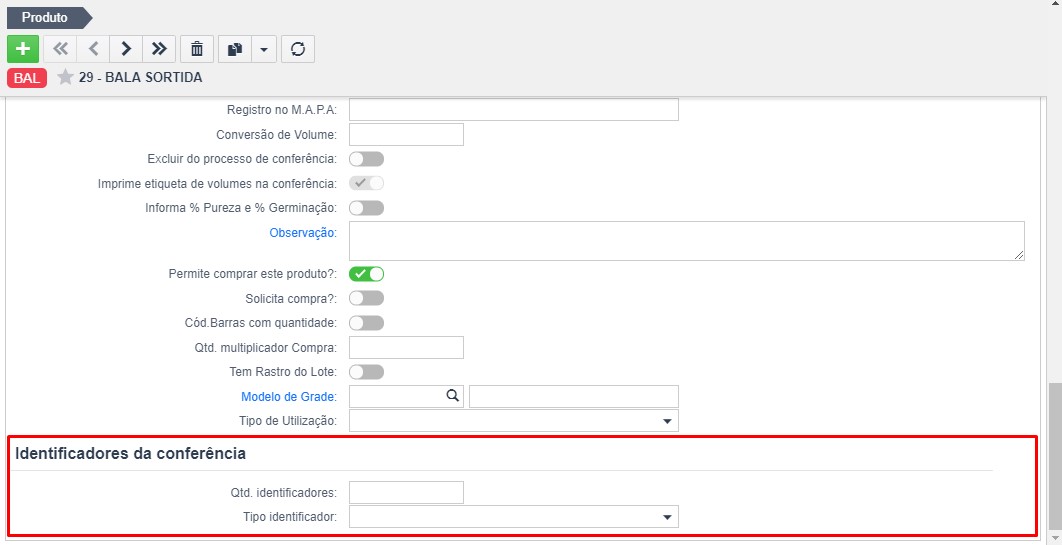Go to first record with double left arrows

click(x=60, y=49)
